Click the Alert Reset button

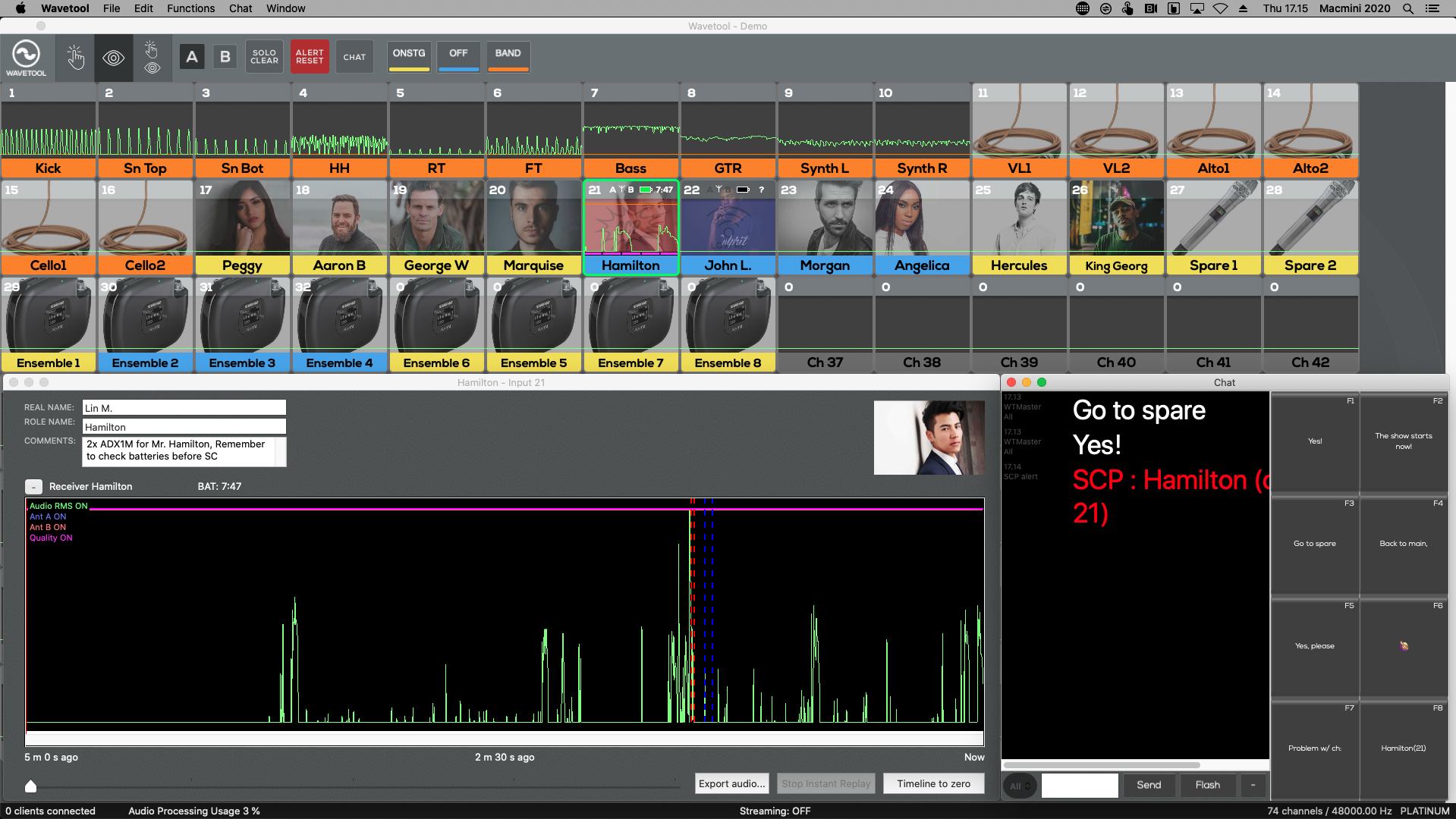click(x=310, y=57)
